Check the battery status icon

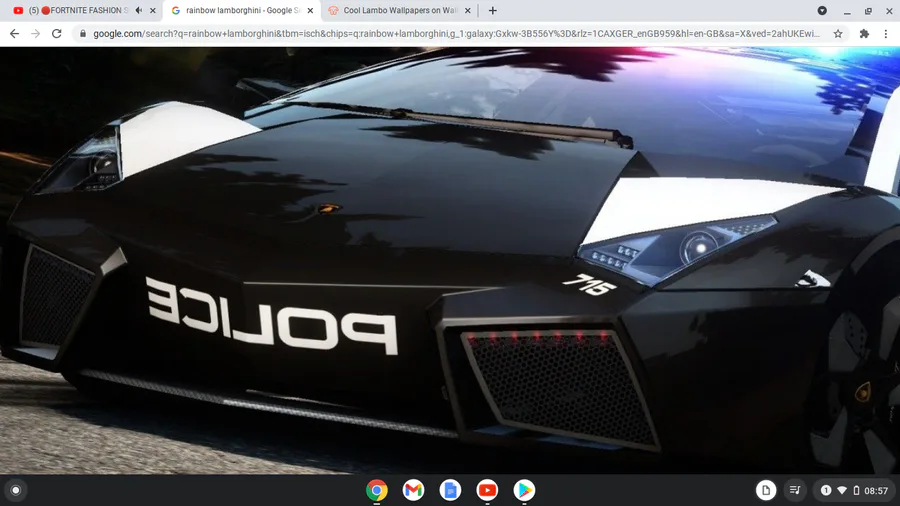coord(856,490)
